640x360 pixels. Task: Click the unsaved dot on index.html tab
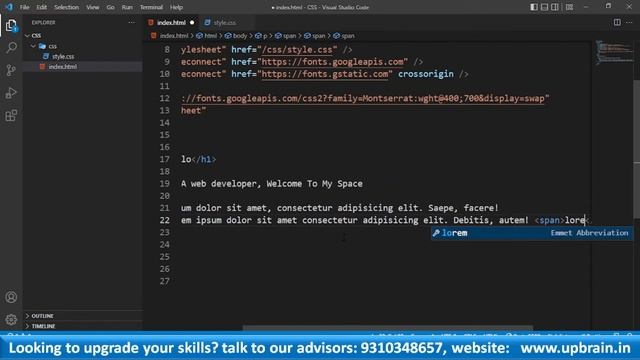tap(192, 22)
